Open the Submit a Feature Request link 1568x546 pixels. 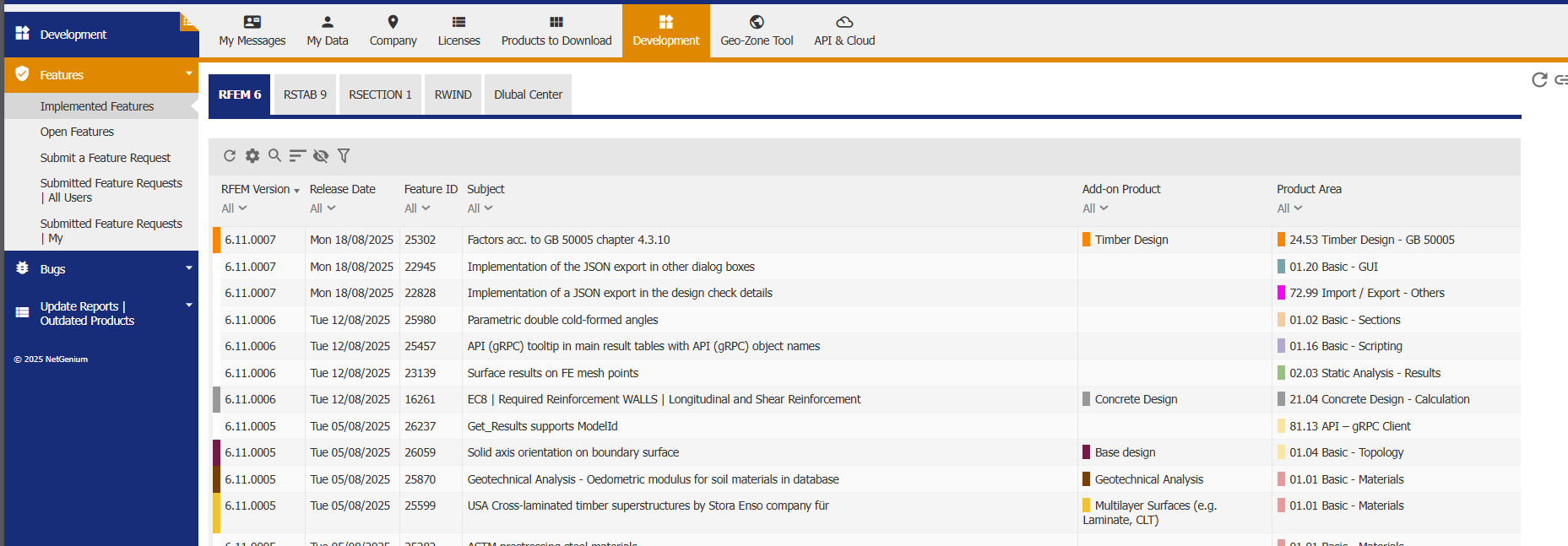pyautogui.click(x=106, y=158)
